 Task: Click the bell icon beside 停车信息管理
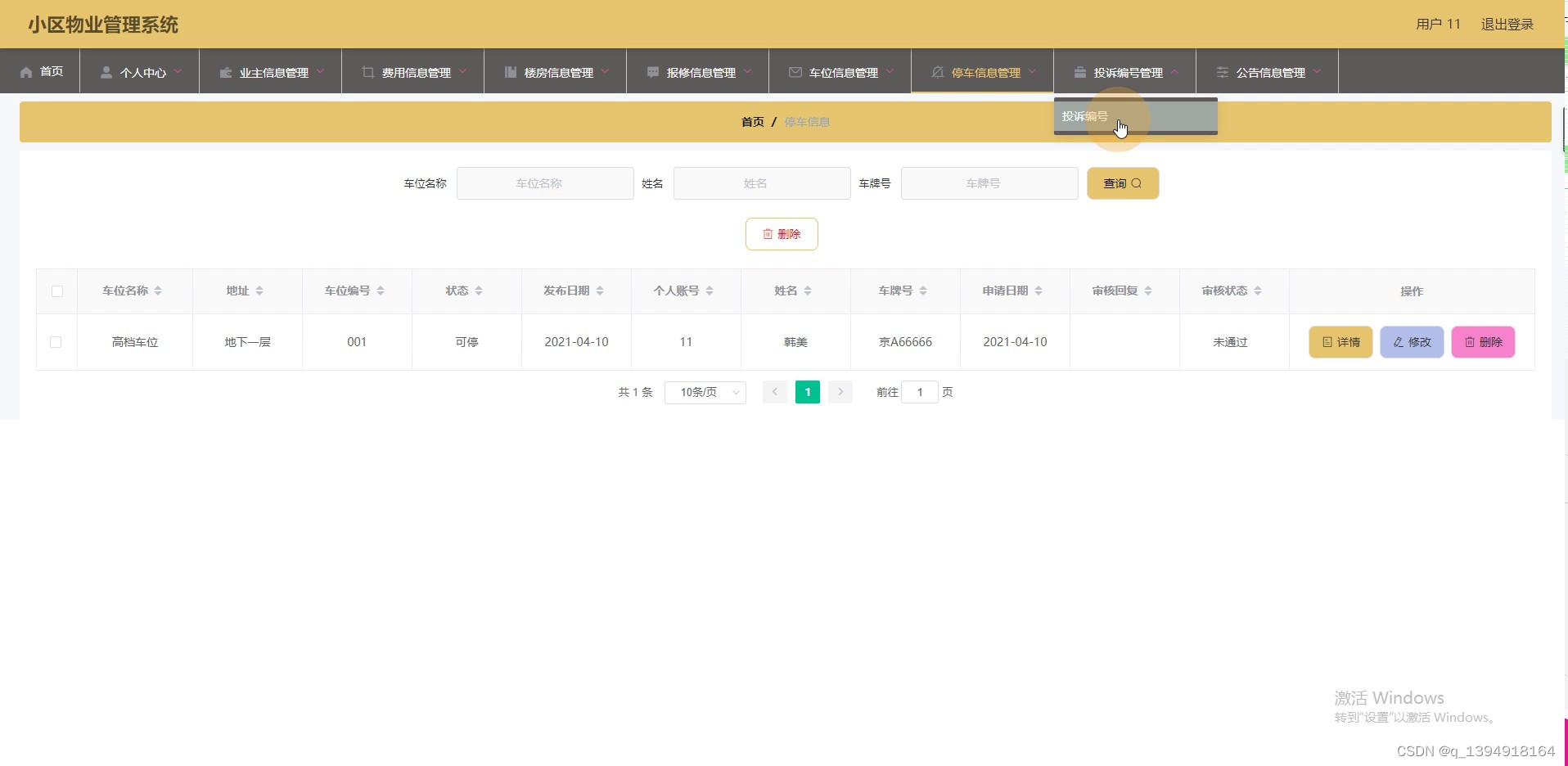(x=938, y=72)
